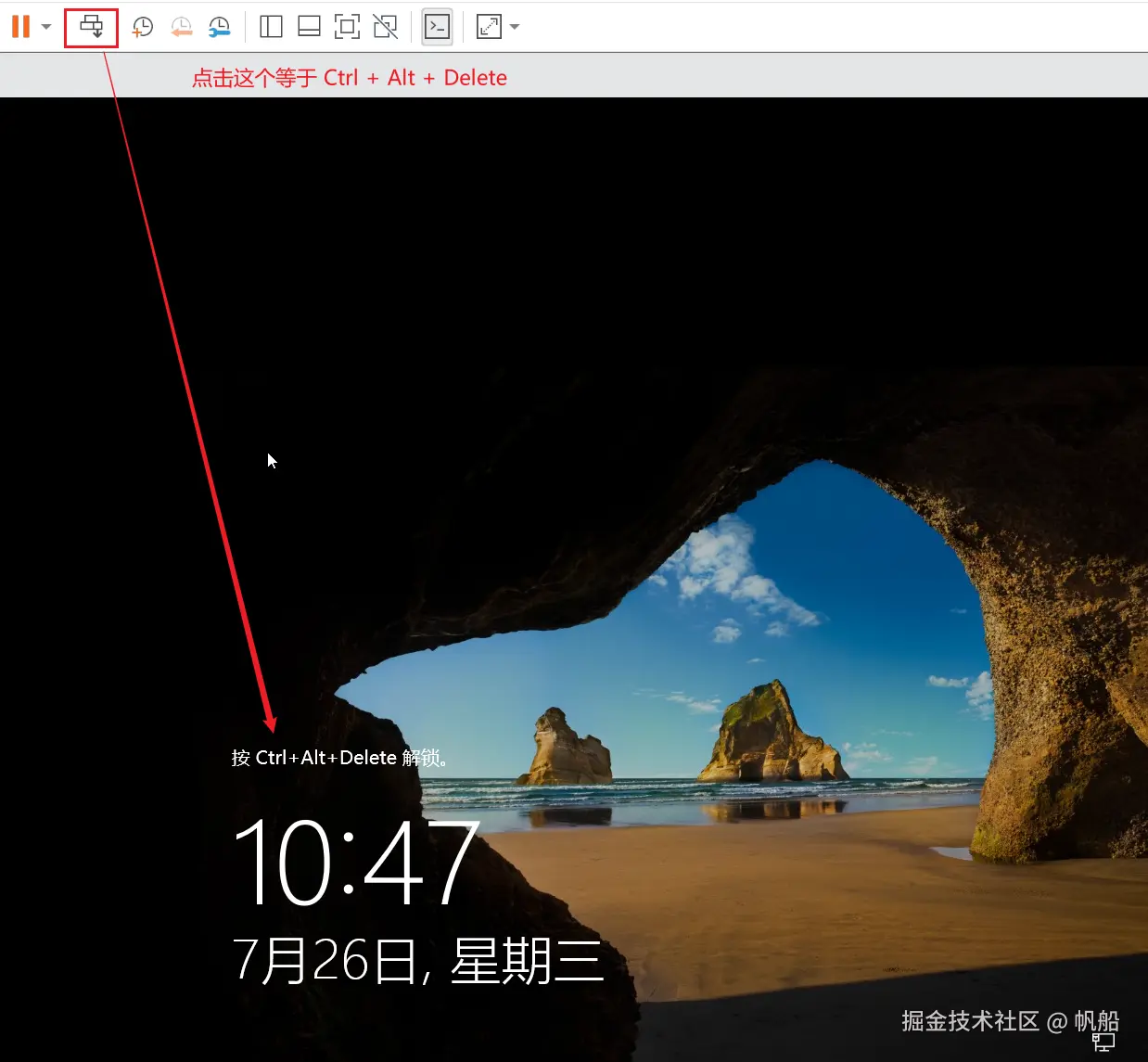The height and width of the screenshot is (1062, 1148).
Task: Open the snapshot manager tool
Action: click(x=220, y=27)
